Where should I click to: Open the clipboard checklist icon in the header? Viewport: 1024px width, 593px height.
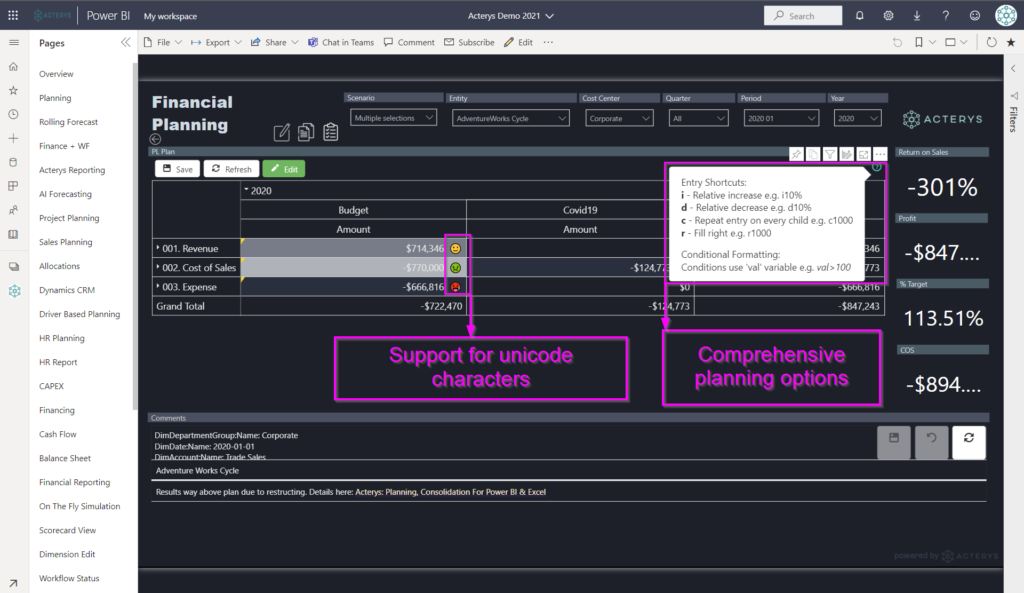click(x=331, y=131)
